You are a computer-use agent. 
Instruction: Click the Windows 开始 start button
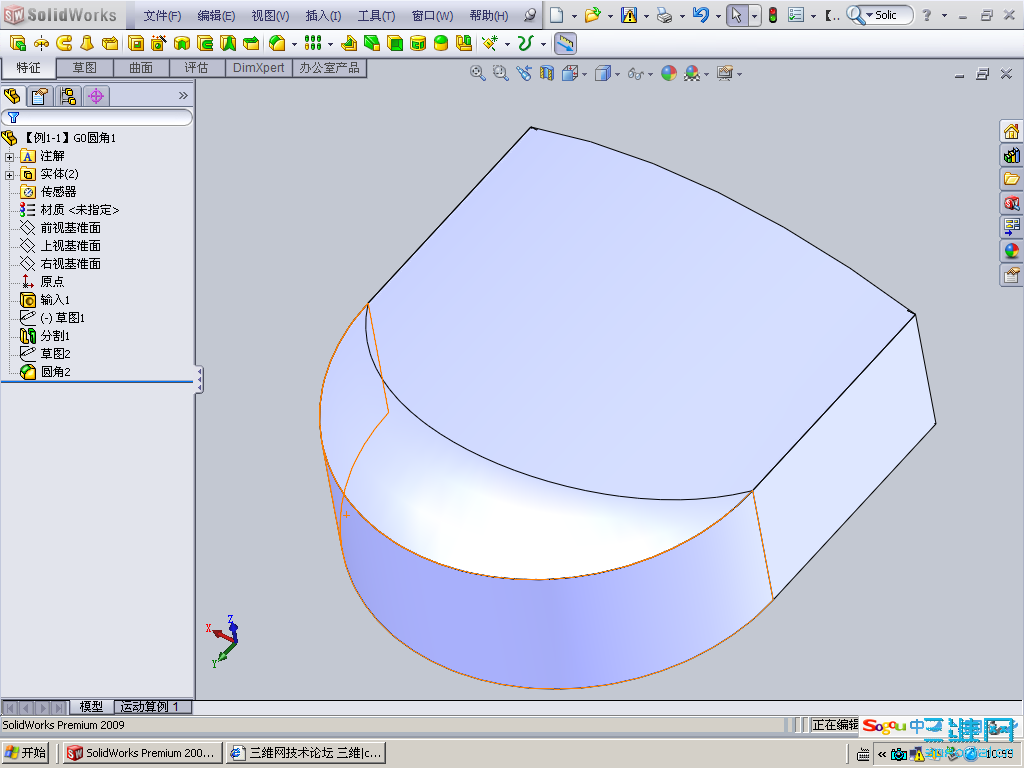[x=27, y=753]
